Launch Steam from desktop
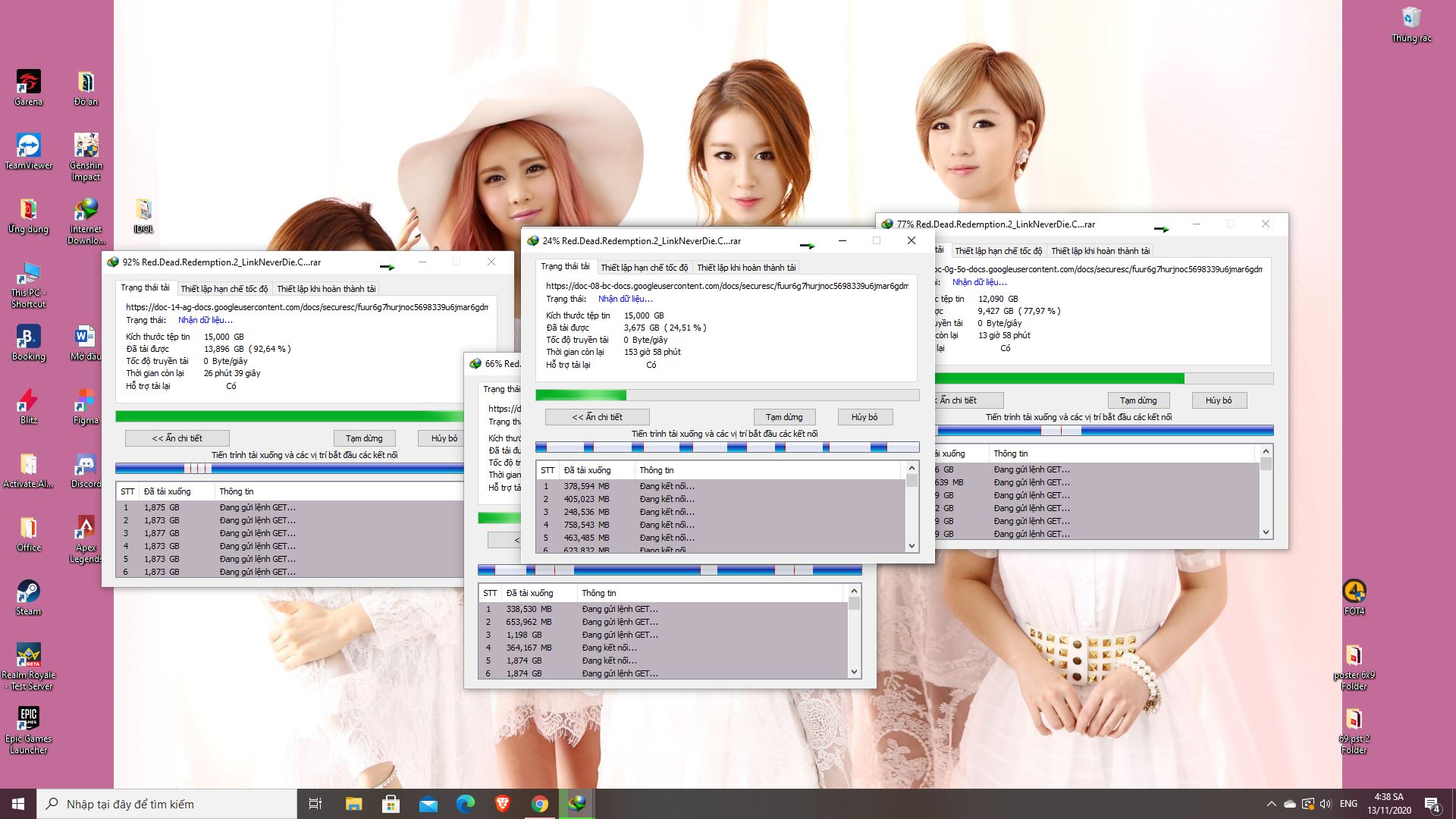 pyautogui.click(x=27, y=598)
